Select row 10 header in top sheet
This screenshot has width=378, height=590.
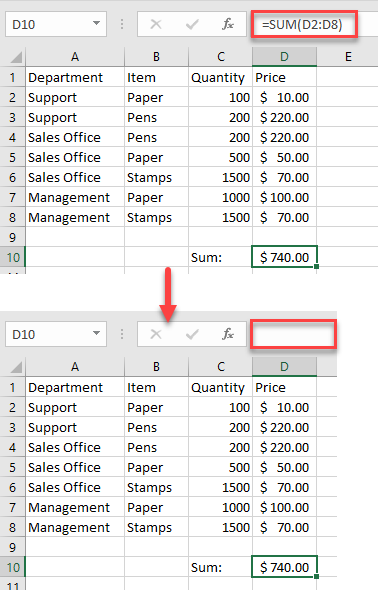[12, 257]
